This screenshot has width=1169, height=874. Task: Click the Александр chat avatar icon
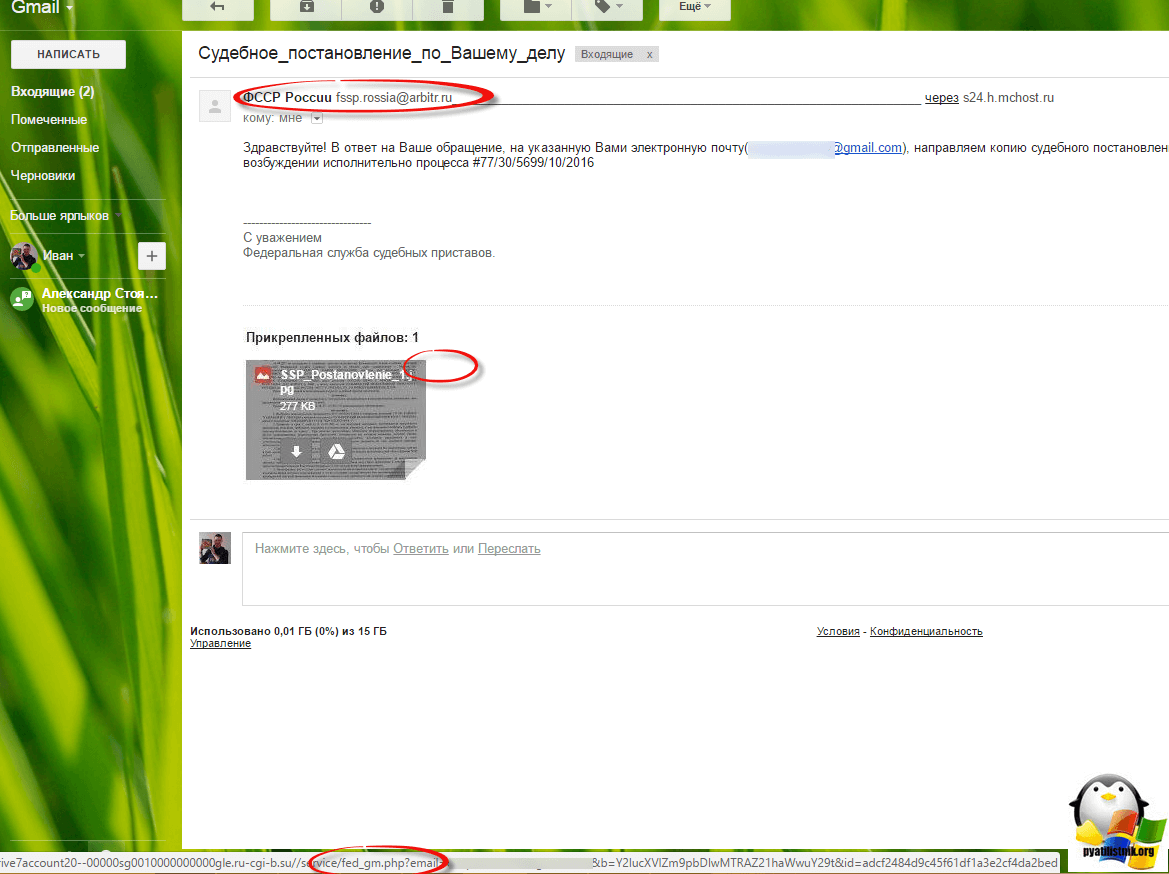tap(21, 299)
